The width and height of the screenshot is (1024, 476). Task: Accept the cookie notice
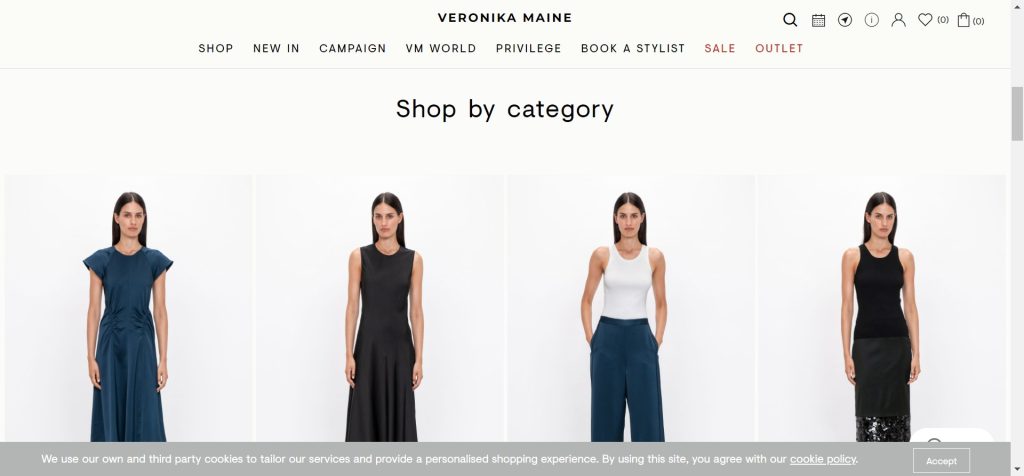941,461
